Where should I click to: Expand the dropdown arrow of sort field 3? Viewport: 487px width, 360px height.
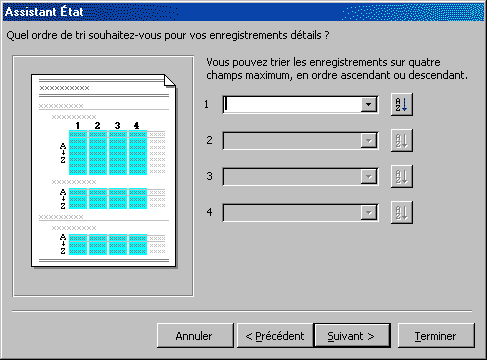pyautogui.click(x=369, y=176)
